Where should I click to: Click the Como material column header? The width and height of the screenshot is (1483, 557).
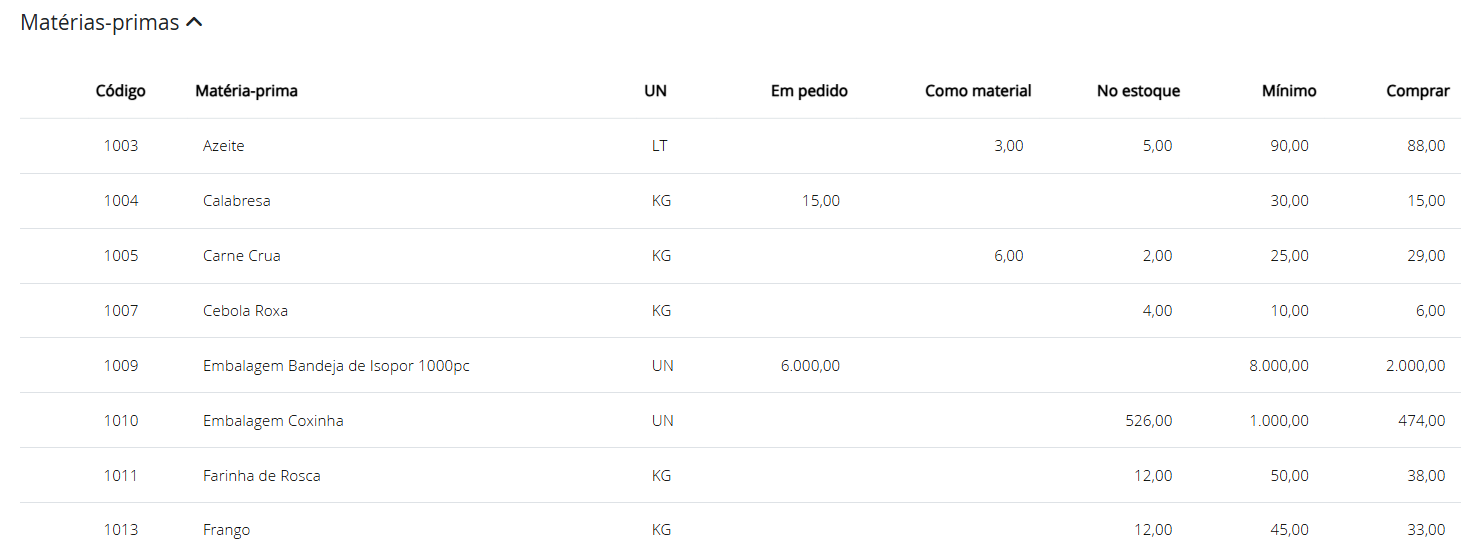click(978, 91)
